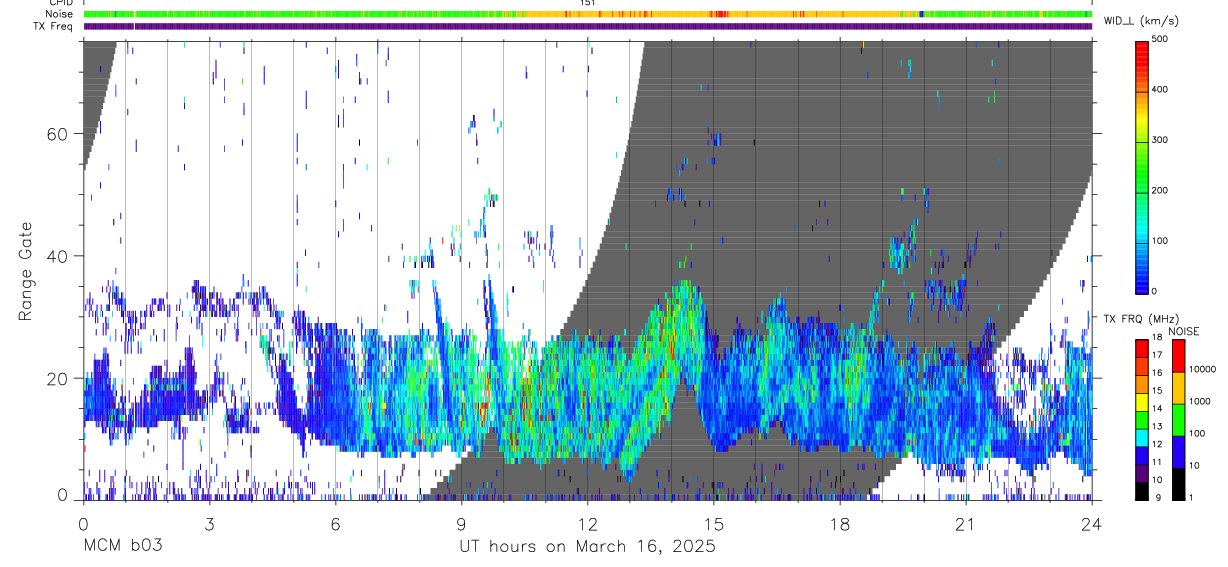The height and width of the screenshot is (567, 1228).
Task: Click the 400 tick on the WID colorbar
Action: coord(1160,89)
